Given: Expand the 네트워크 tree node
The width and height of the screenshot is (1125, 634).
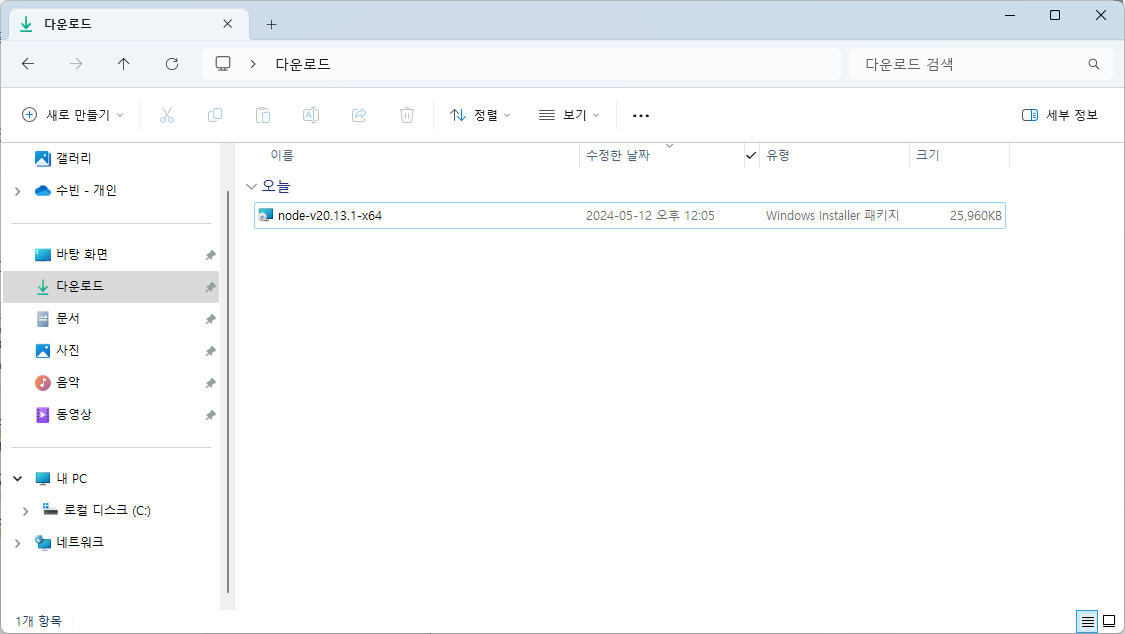Looking at the screenshot, I should coord(18,543).
